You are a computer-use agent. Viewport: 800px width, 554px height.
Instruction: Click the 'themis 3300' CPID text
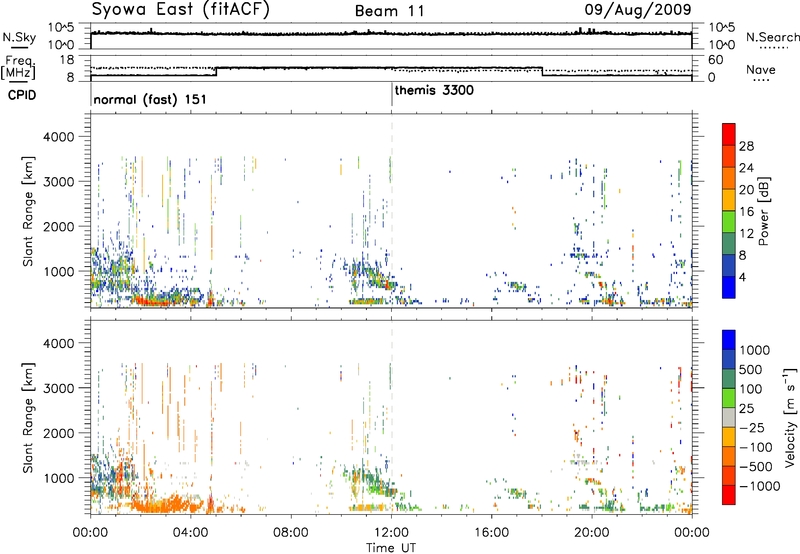434,90
